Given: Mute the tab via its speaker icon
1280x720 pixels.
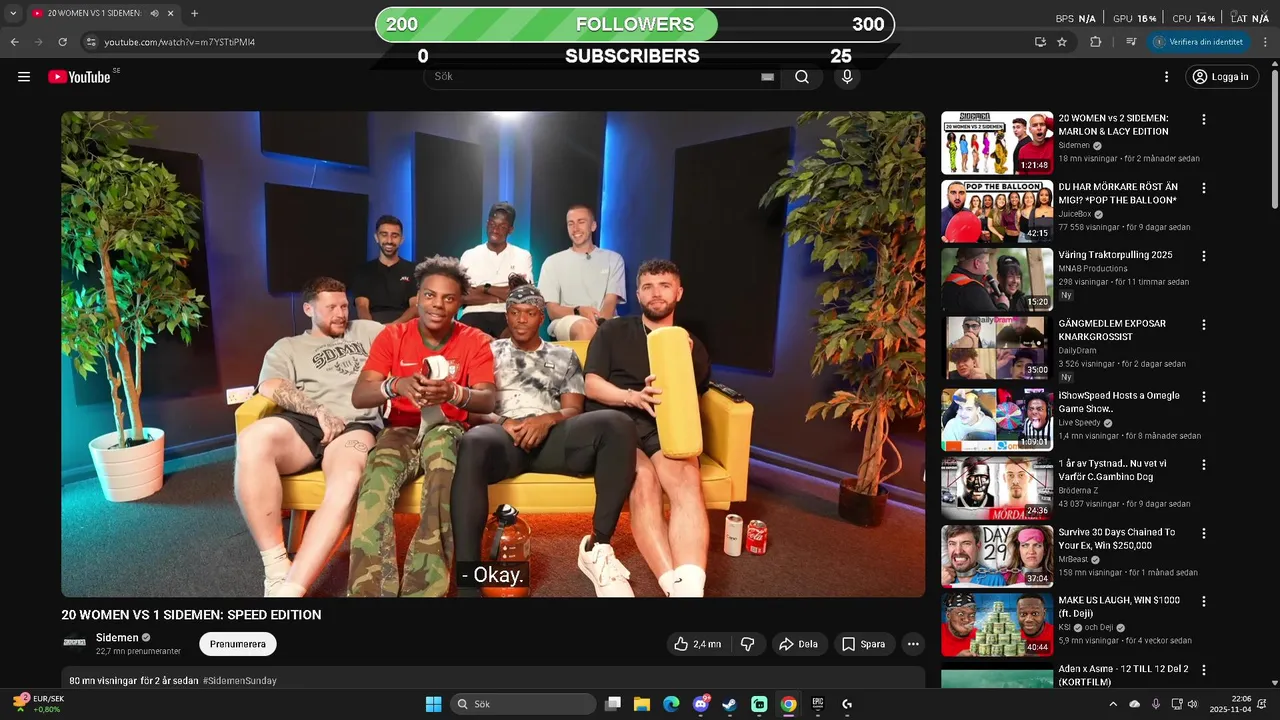Looking at the screenshot, I should point(154,14).
